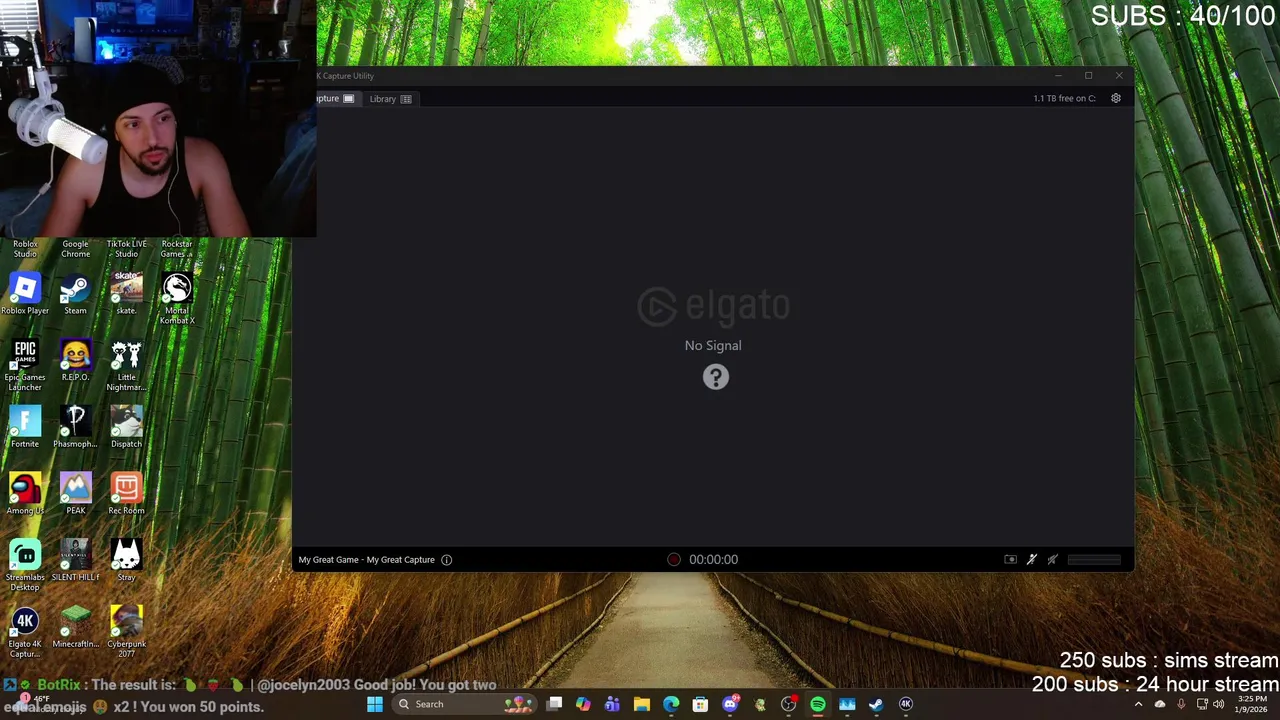Open the skate. desktop shortcut
The height and width of the screenshot is (720, 1280).
[x=126, y=295]
